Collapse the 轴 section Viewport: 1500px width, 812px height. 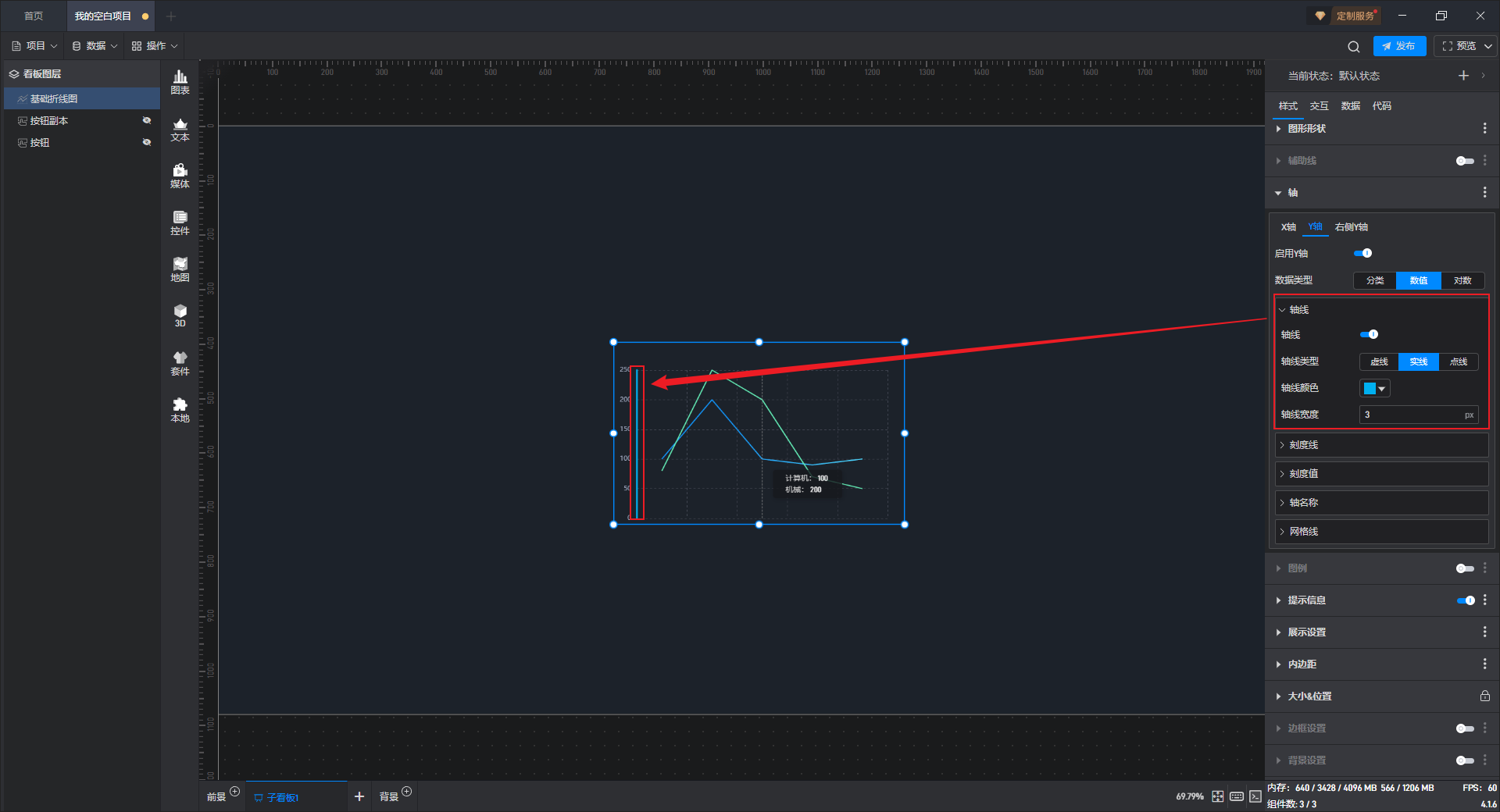tap(1278, 193)
